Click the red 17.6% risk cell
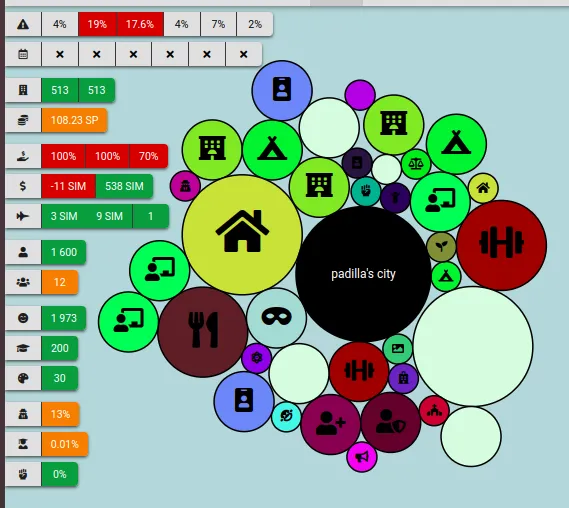 click(140, 24)
